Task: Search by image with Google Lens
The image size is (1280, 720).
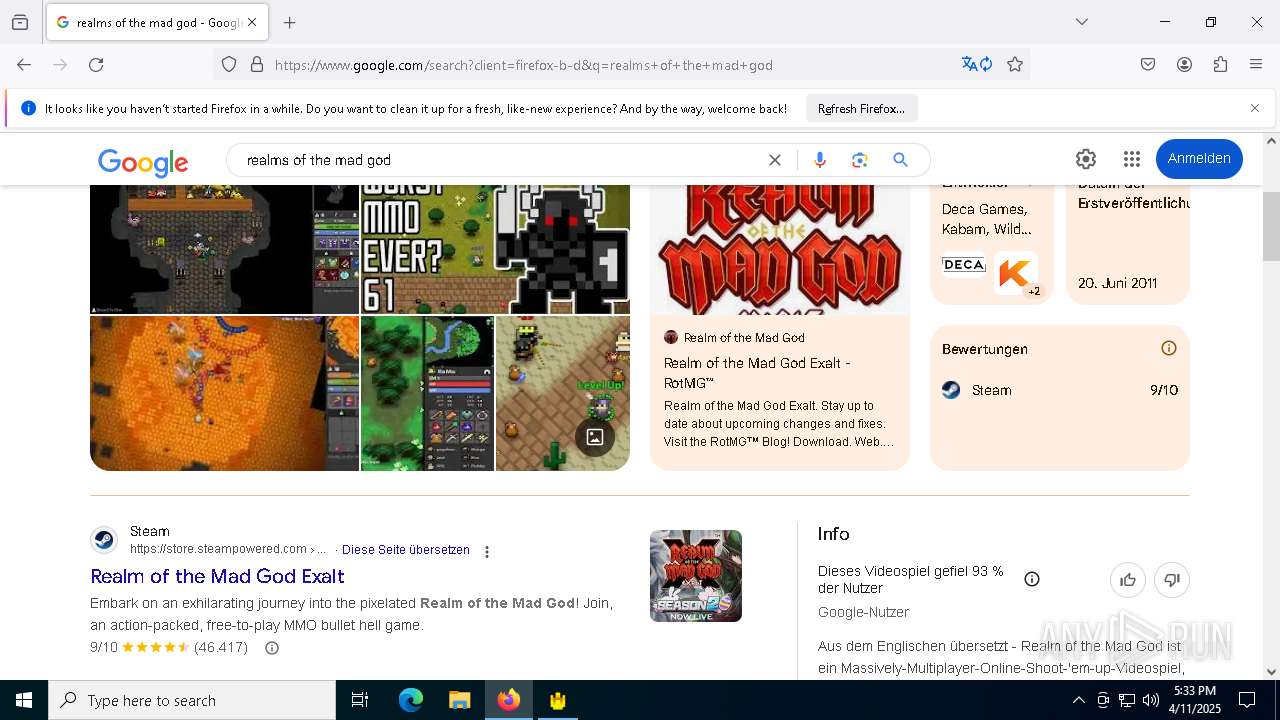Action: (x=859, y=160)
